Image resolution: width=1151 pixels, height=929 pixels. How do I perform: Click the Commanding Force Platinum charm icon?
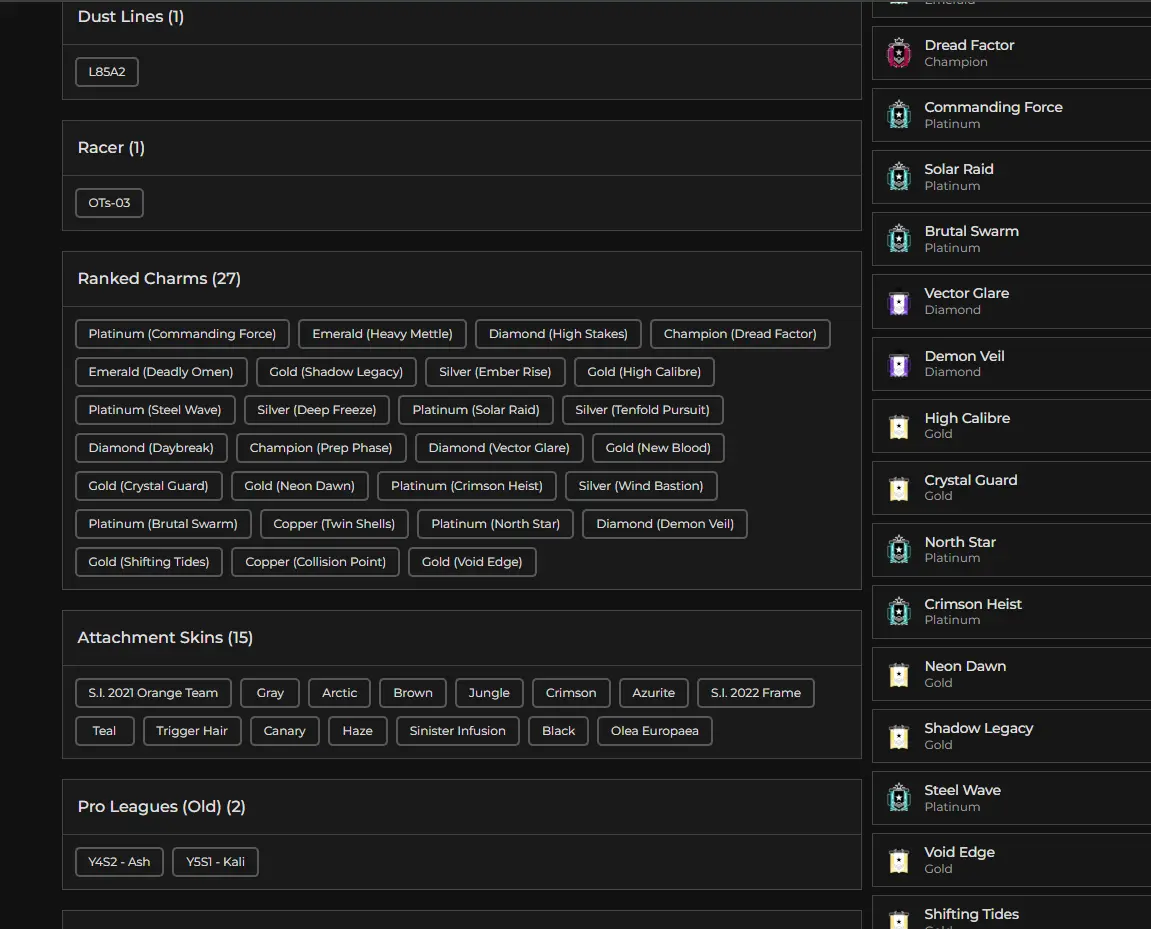[x=899, y=115]
